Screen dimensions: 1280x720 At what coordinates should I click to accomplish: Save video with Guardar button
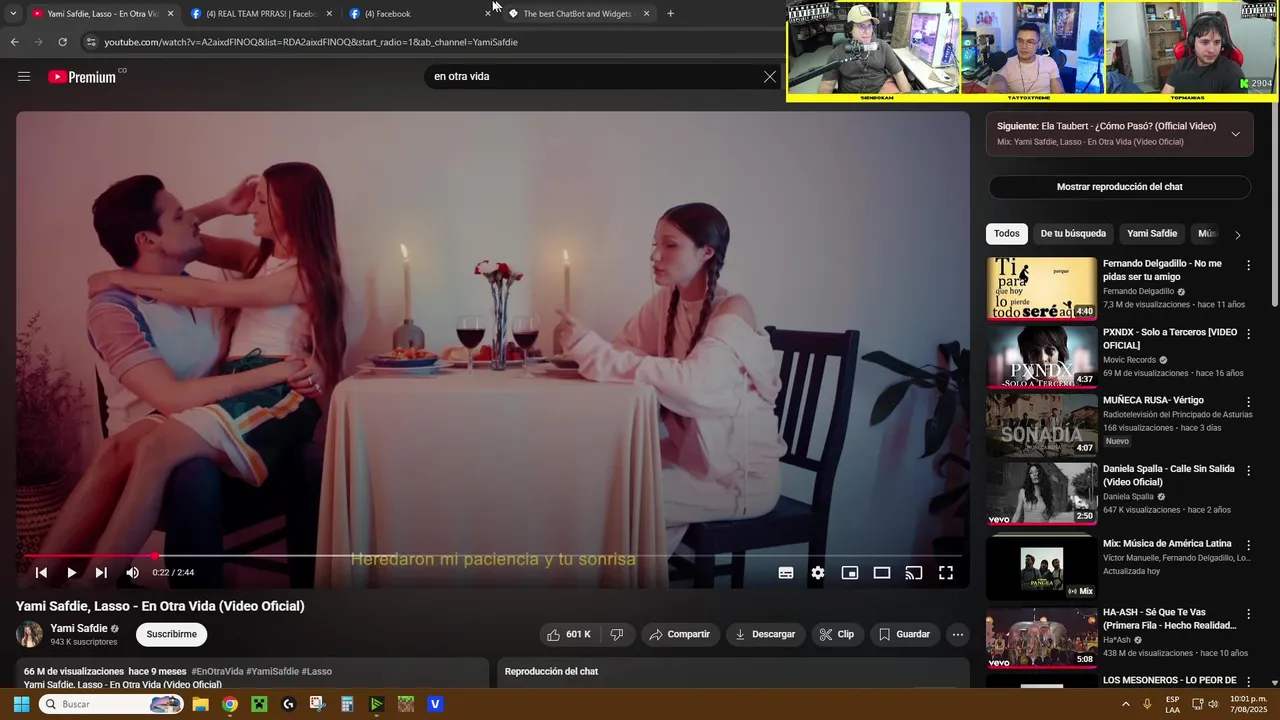click(904, 634)
